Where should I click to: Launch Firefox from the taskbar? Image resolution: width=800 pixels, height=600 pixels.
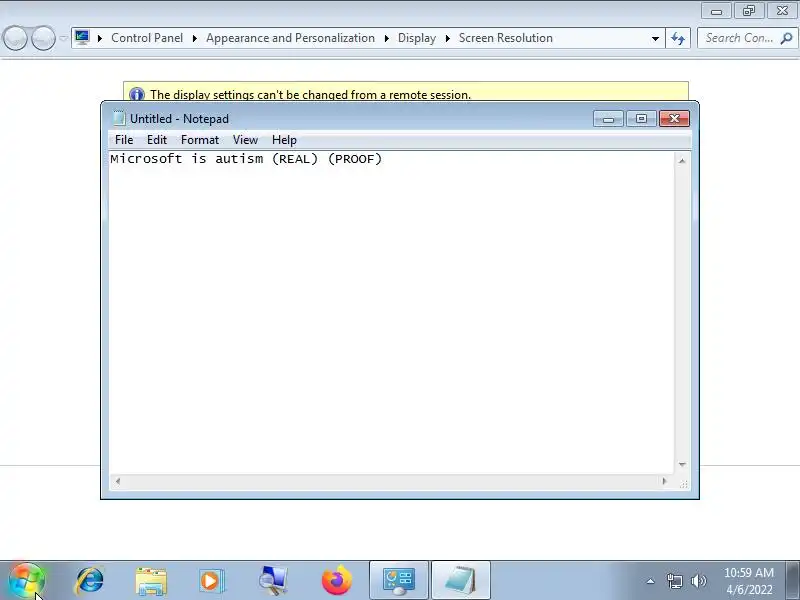(x=337, y=581)
